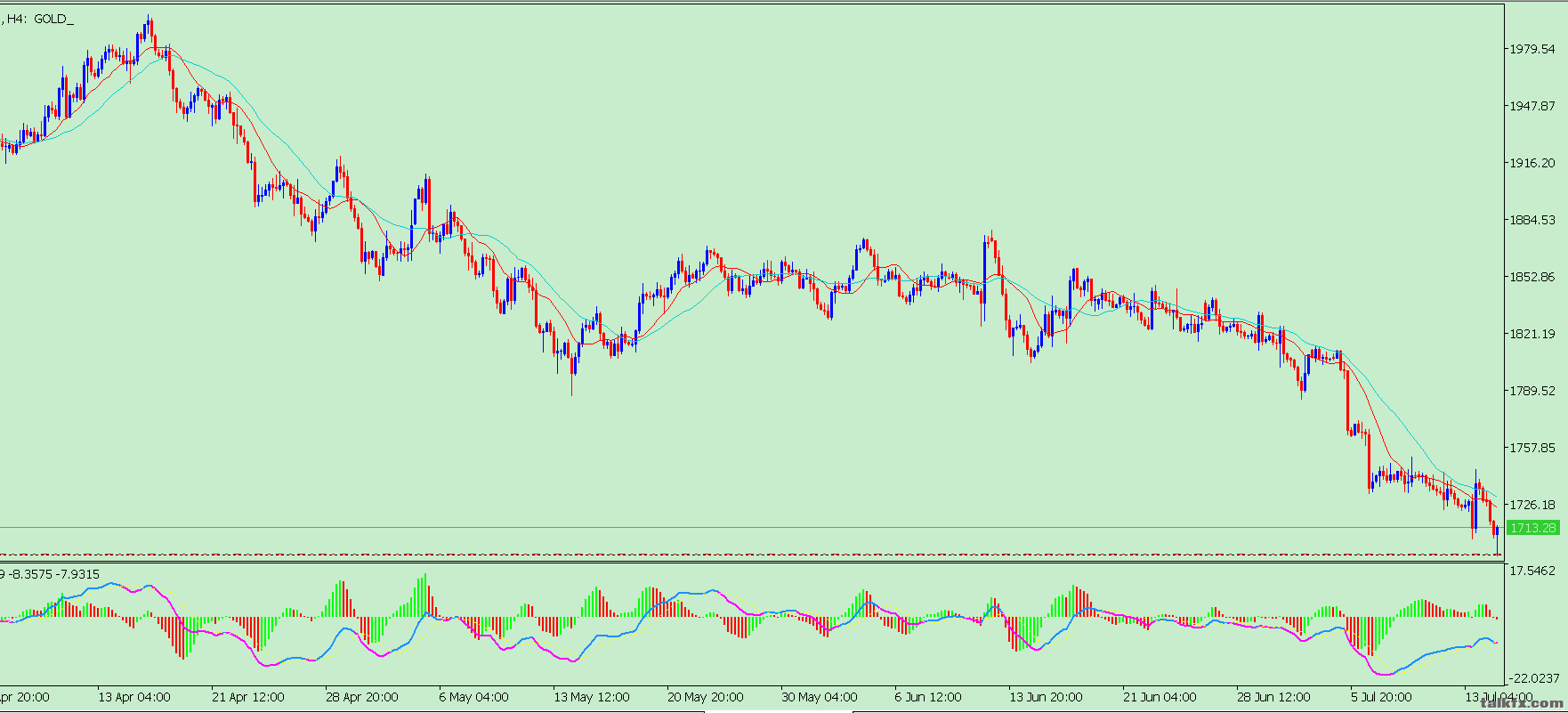Click the 30 May 04:00 time label
This screenshot has height=713, width=1568.
819,697
